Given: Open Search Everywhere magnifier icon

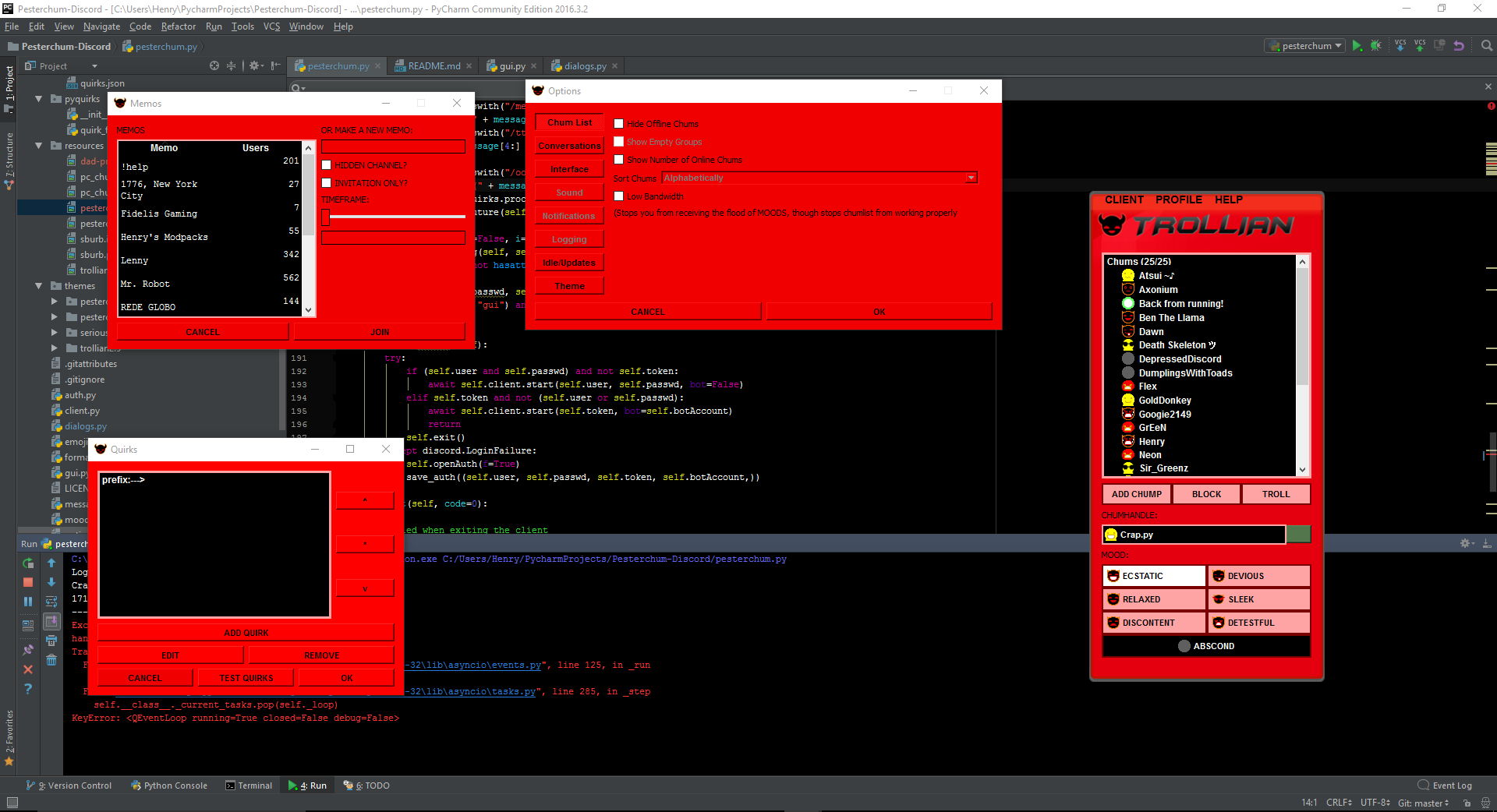Looking at the screenshot, I should 1487,46.
